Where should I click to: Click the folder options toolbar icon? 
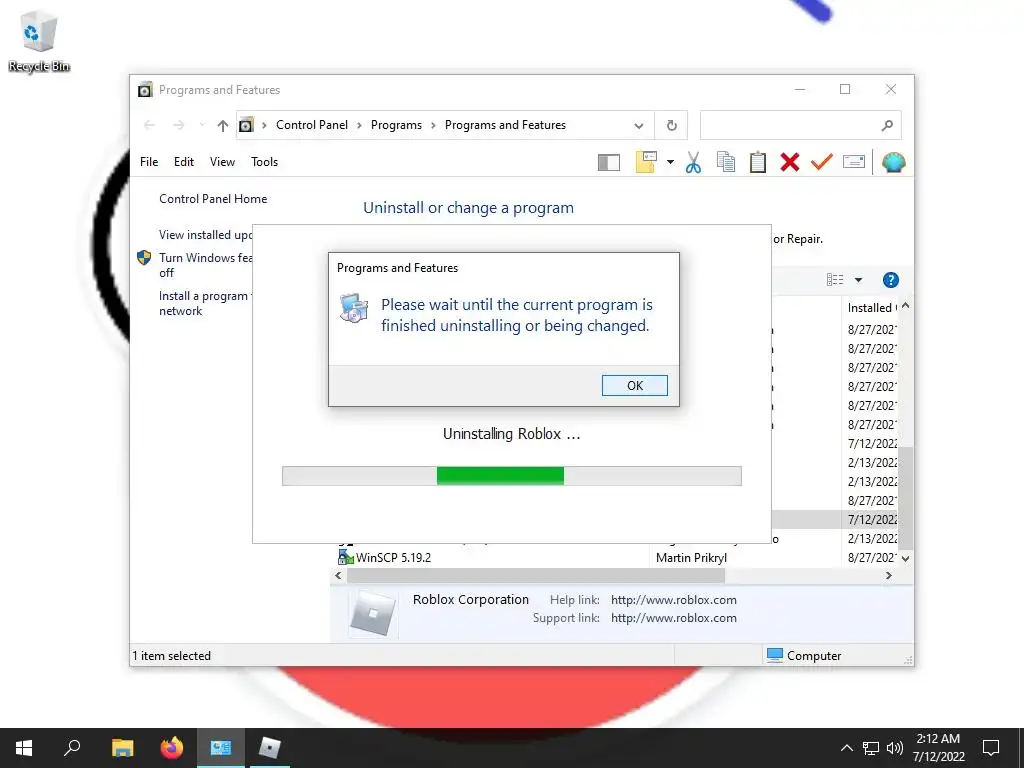[x=646, y=162]
